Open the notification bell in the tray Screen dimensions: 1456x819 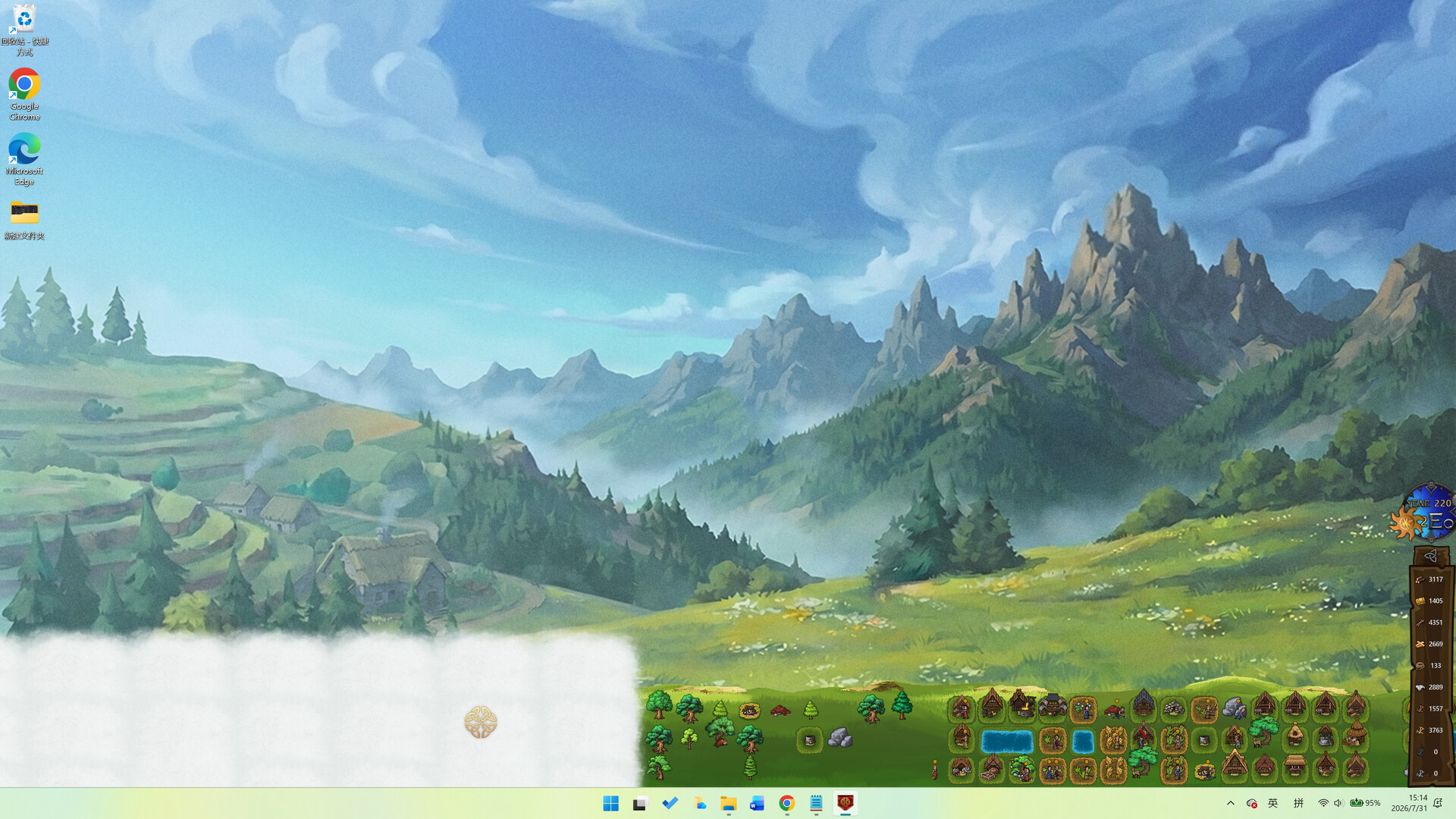(1438, 803)
